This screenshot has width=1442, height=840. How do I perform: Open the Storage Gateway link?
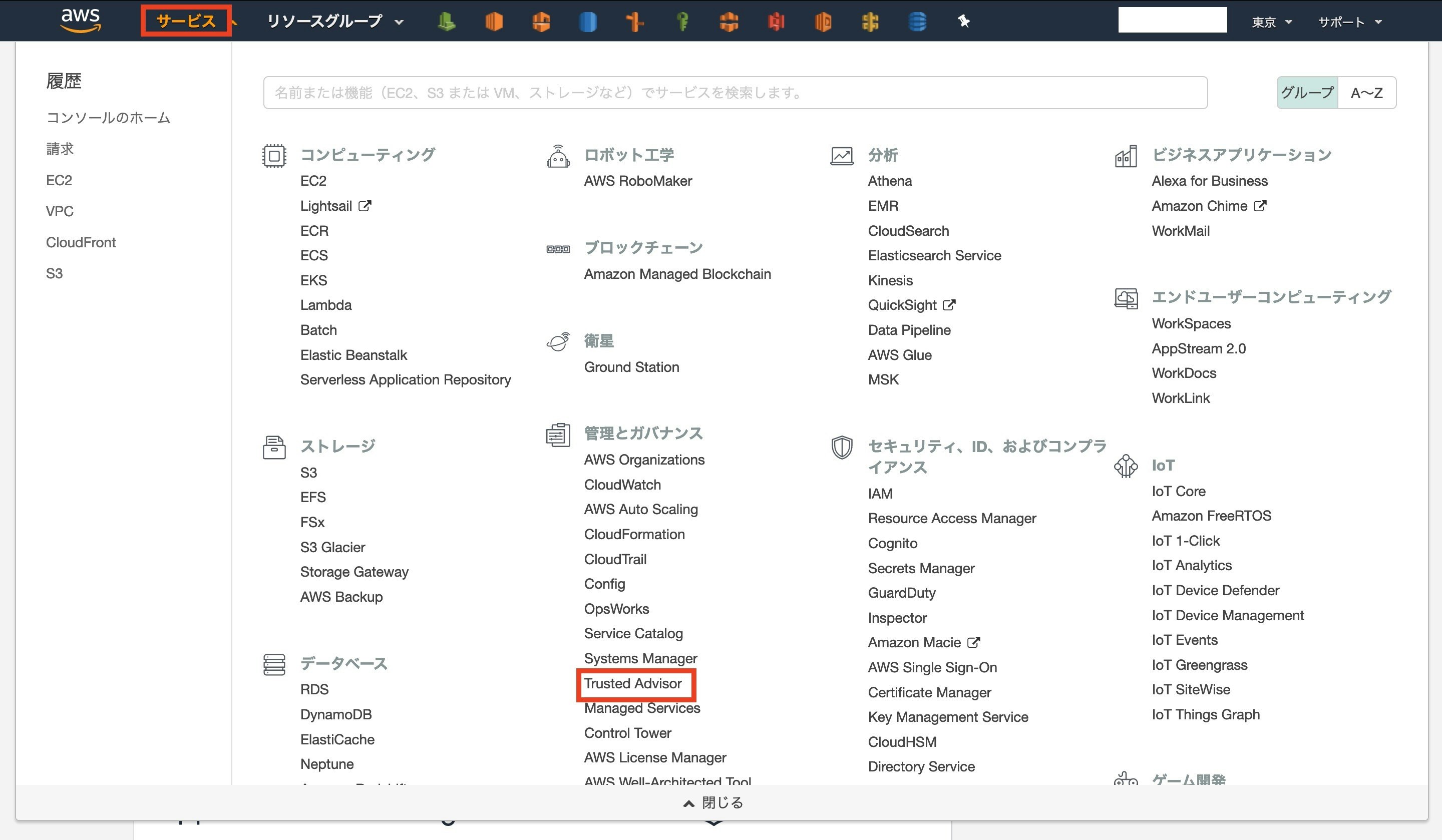(353, 572)
